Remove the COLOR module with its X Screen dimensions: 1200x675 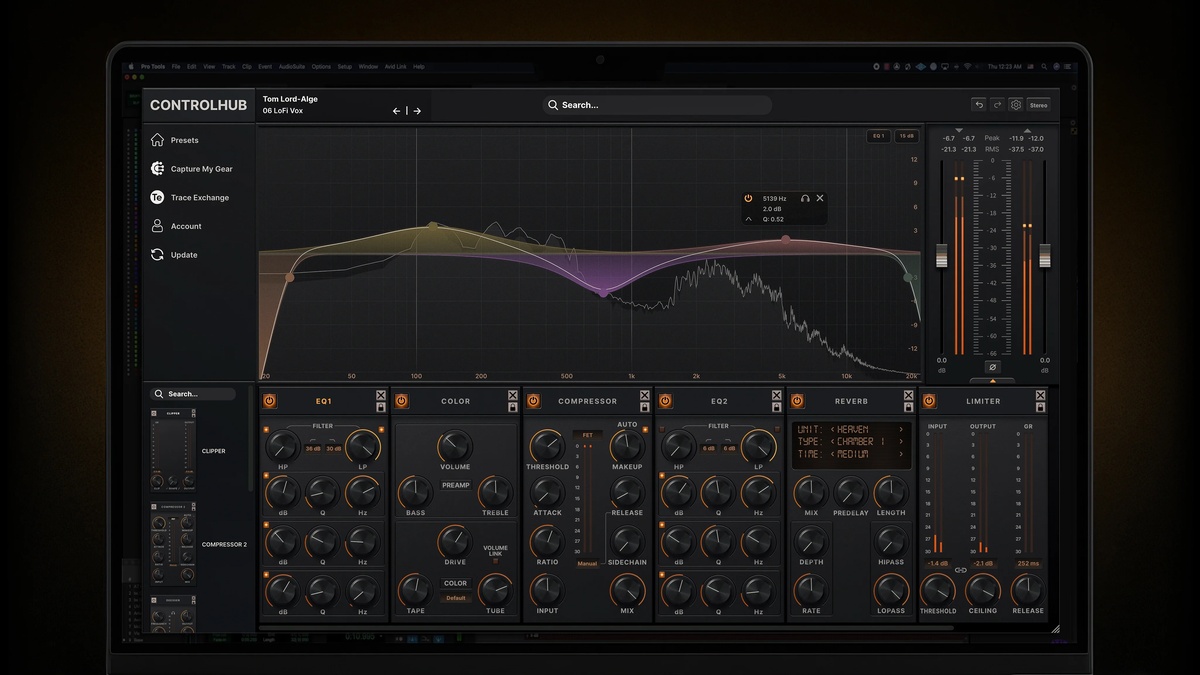tap(512, 396)
